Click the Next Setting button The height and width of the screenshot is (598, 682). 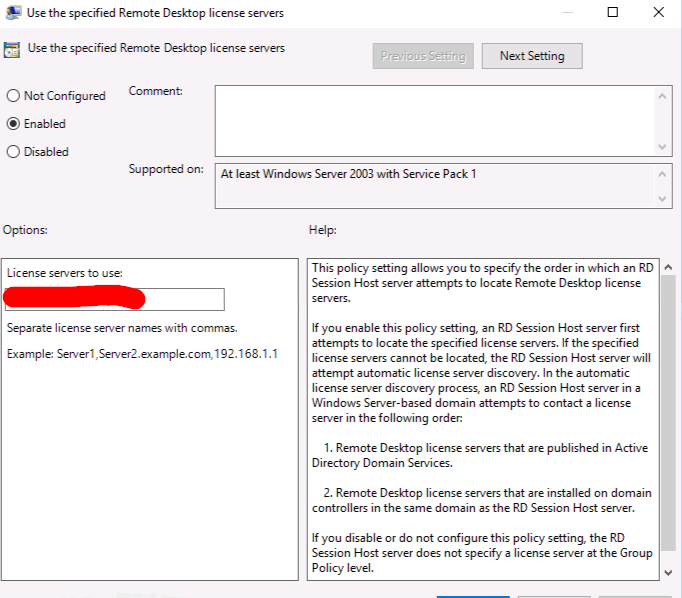pyautogui.click(x=532, y=56)
